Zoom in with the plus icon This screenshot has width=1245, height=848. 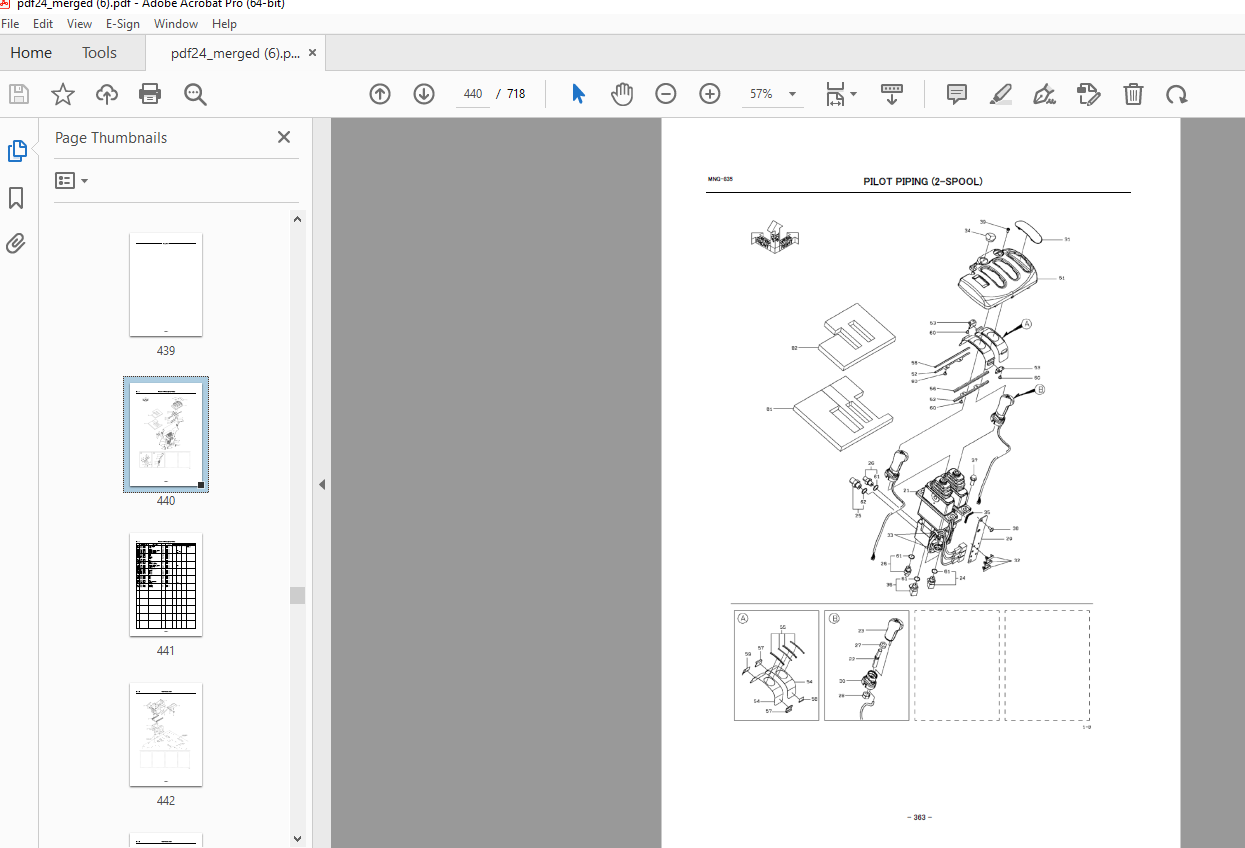click(710, 94)
